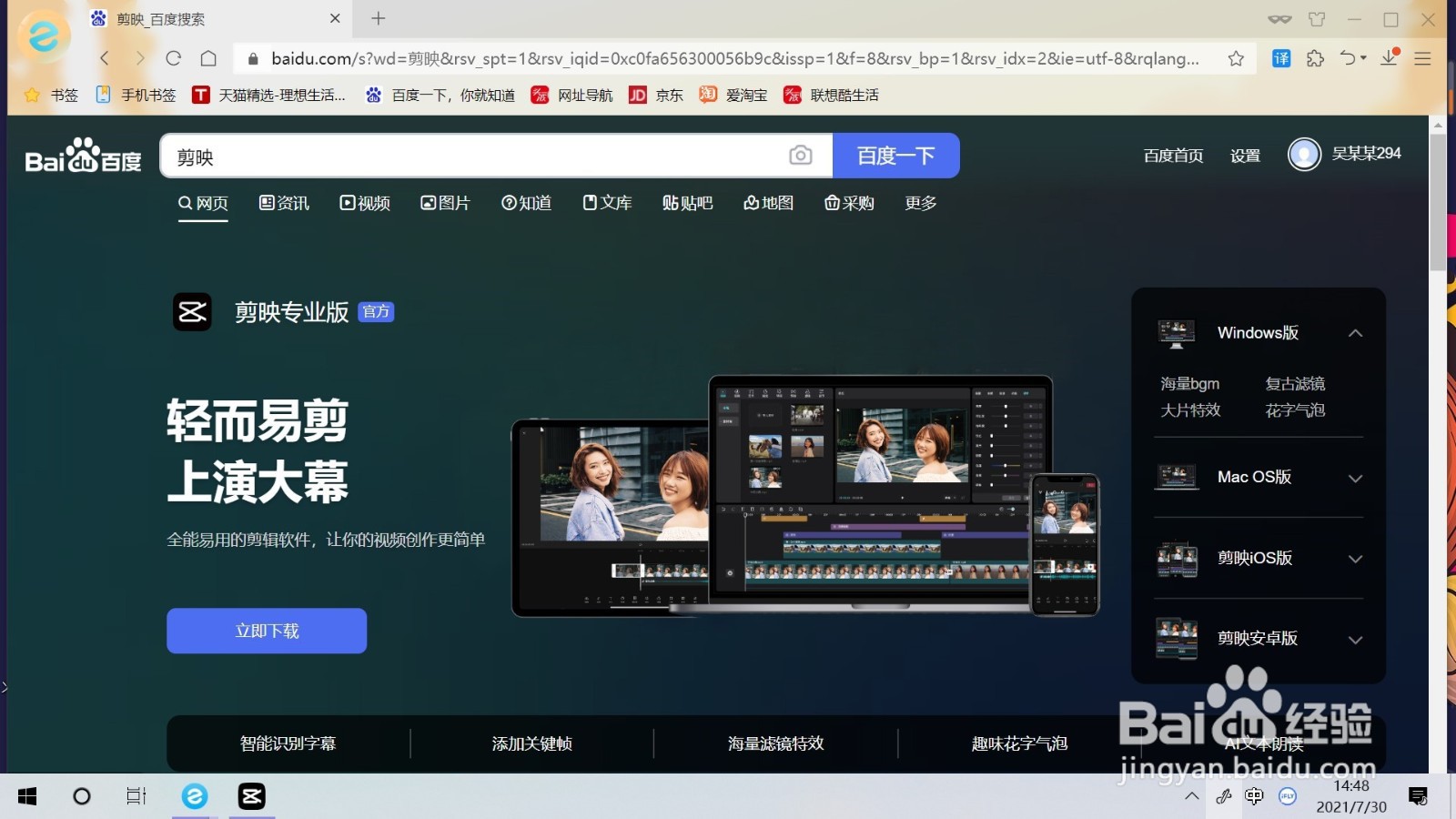Switch to the 资讯 tab
This screenshot has height=819, width=1456.
click(x=285, y=203)
